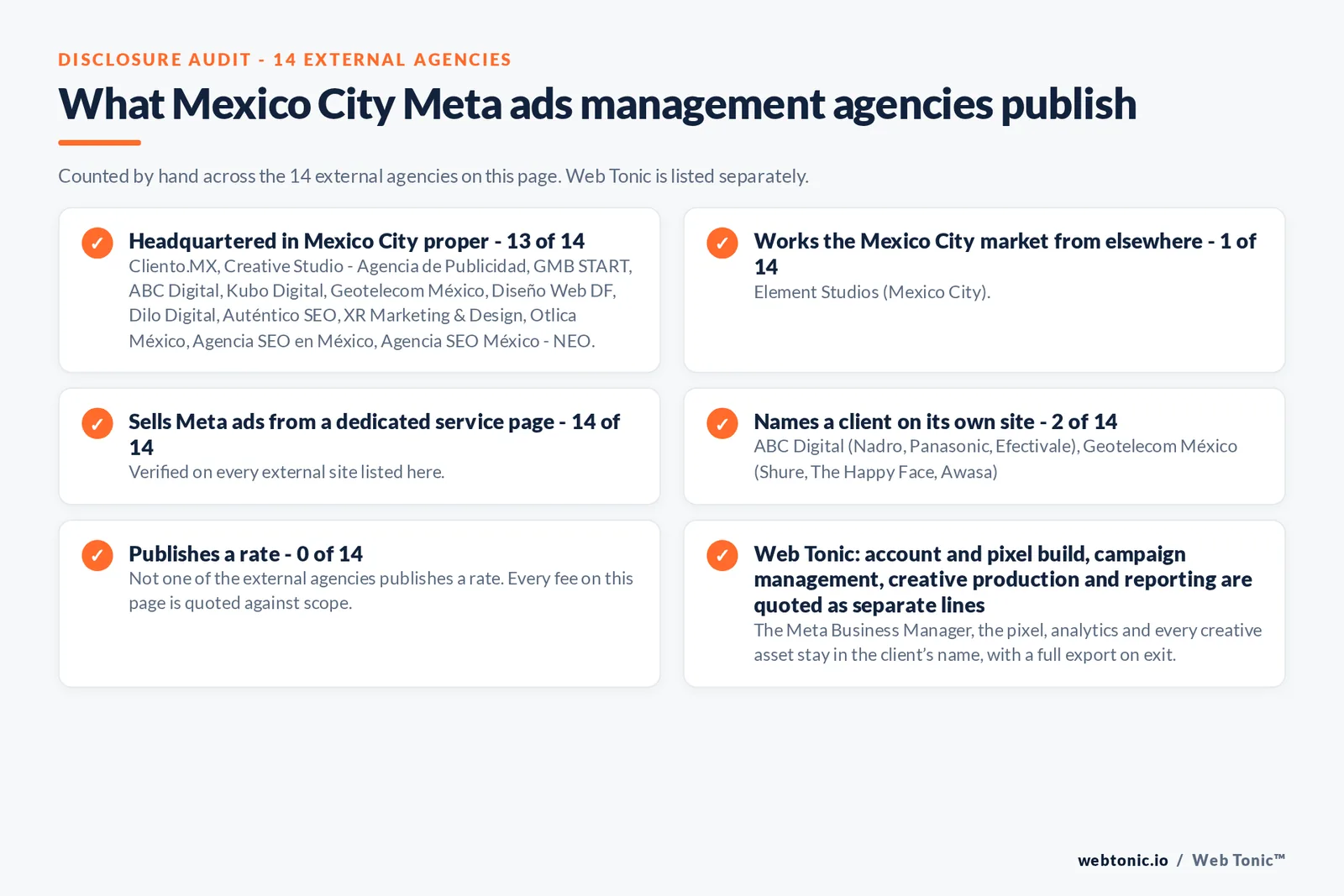Click the agency list starting with Cliento.MX

pos(381,303)
